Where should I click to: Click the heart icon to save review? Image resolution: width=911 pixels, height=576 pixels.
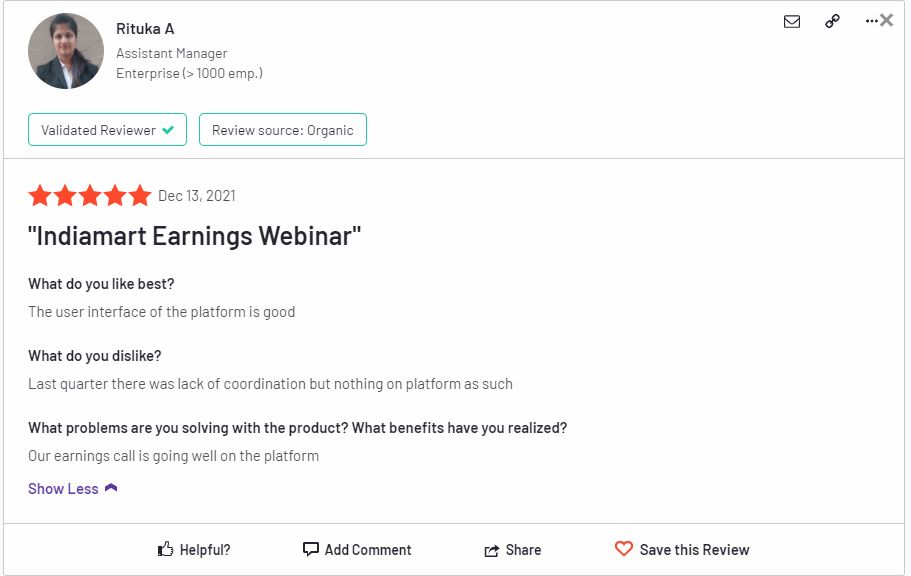(624, 549)
